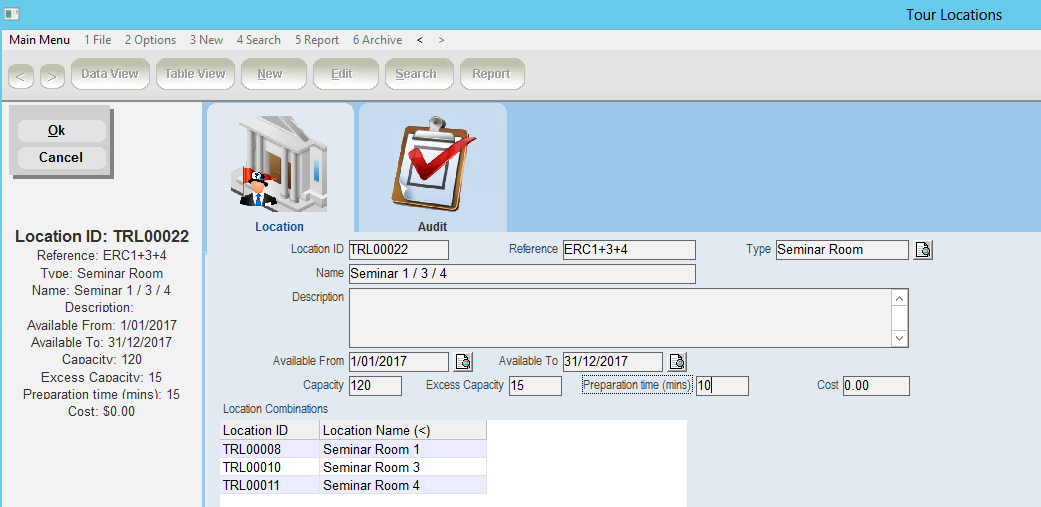This screenshot has width=1041, height=507.
Task: Open the Location tab building icon
Action: point(279,162)
